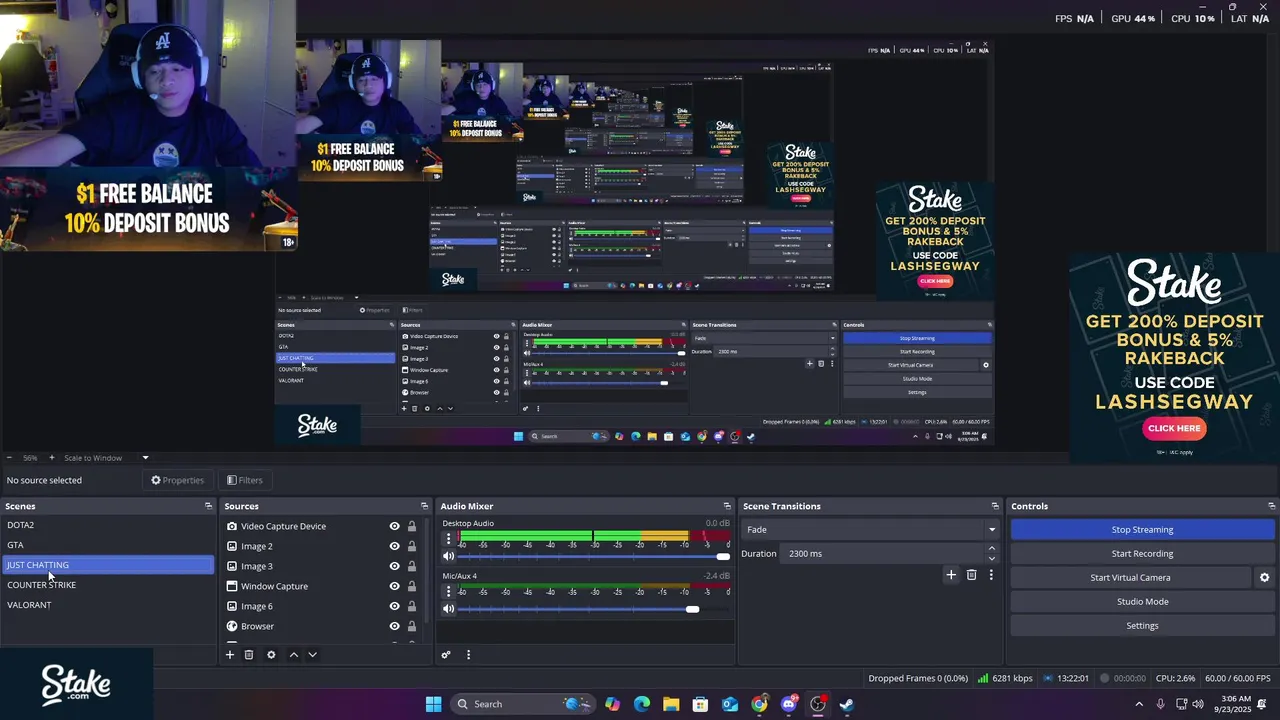Select the GTA scene
Screen dimensions: 1280x720
[x=108, y=545]
